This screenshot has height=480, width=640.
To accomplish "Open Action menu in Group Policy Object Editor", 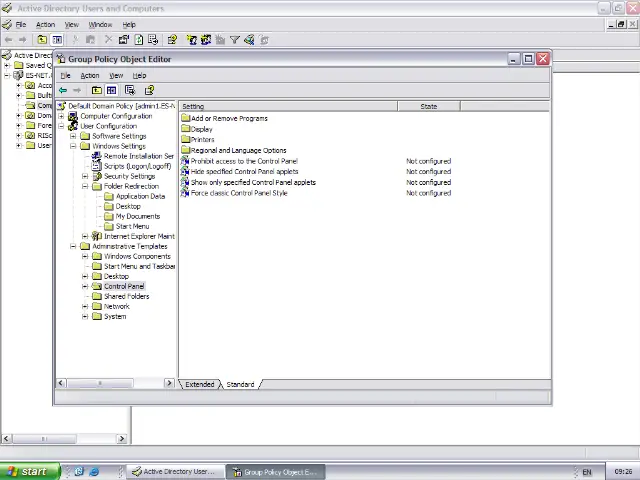I will coord(90,76).
